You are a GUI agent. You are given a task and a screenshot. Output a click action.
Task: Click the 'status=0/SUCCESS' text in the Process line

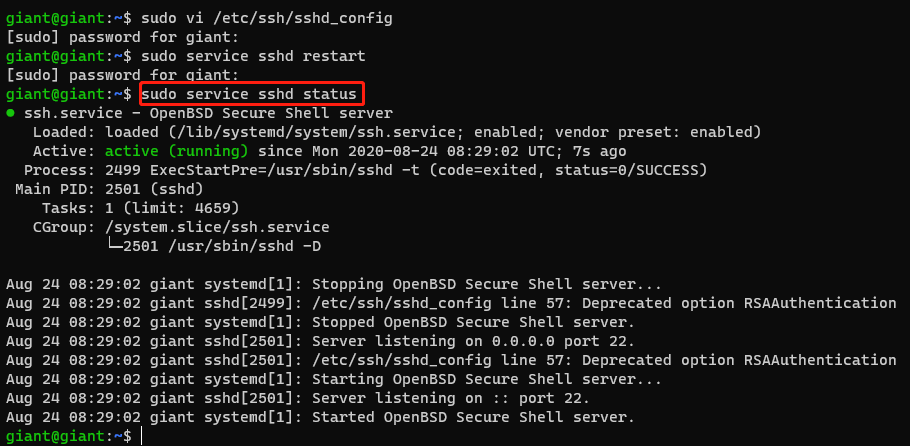click(627, 171)
